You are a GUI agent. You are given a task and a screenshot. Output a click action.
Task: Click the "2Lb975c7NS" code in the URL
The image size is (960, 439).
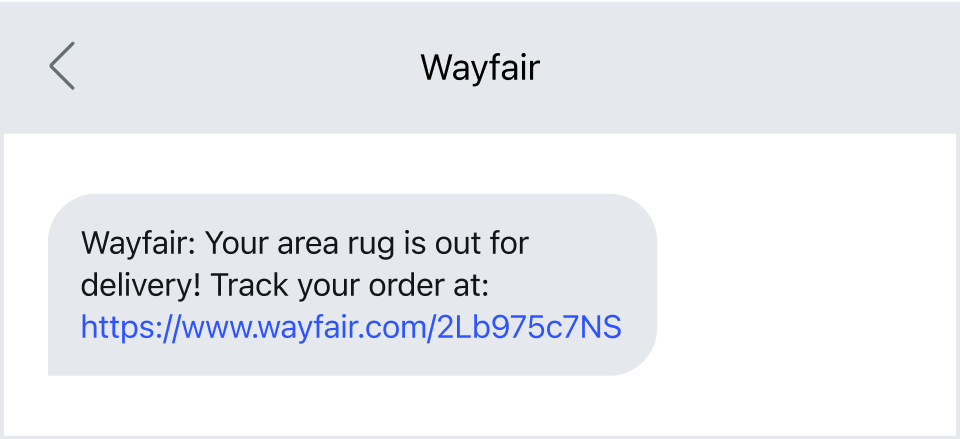530,327
